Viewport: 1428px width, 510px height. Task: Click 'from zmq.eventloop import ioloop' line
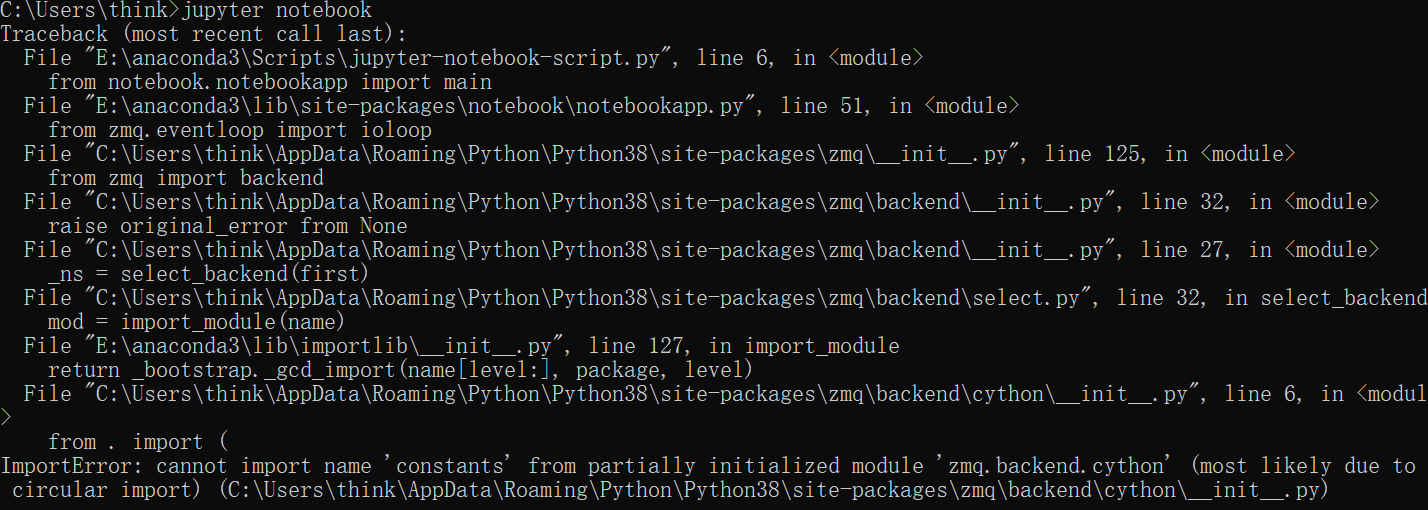pos(240,130)
